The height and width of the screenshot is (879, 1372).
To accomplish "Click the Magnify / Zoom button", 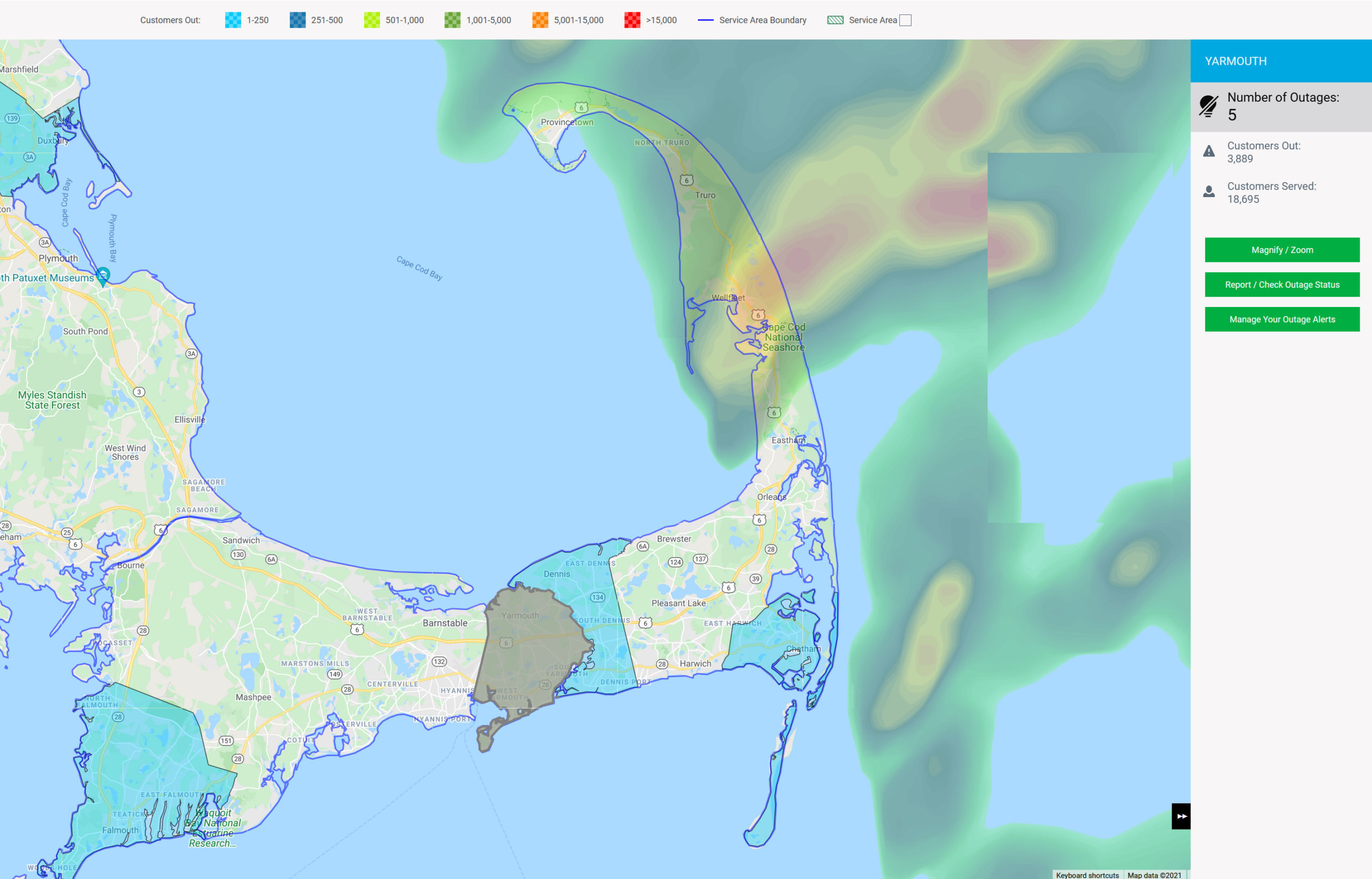I will 1282,250.
